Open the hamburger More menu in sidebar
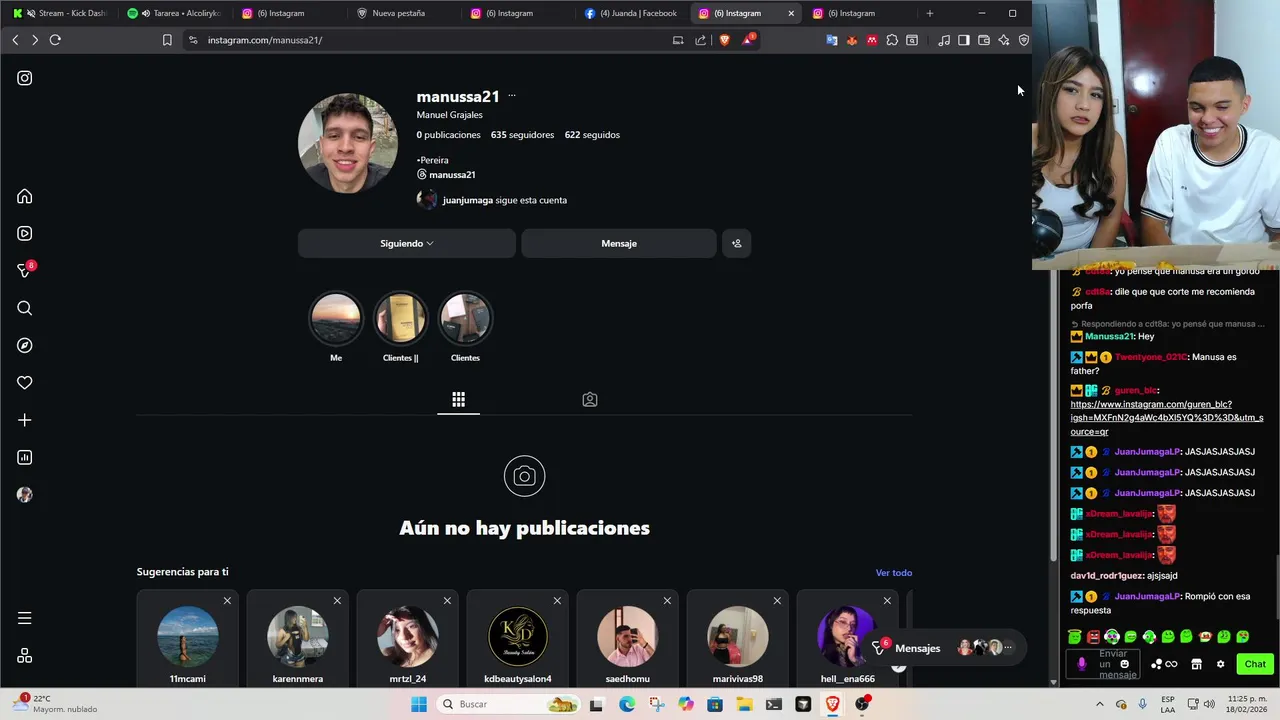This screenshot has width=1280, height=720. click(x=25, y=618)
